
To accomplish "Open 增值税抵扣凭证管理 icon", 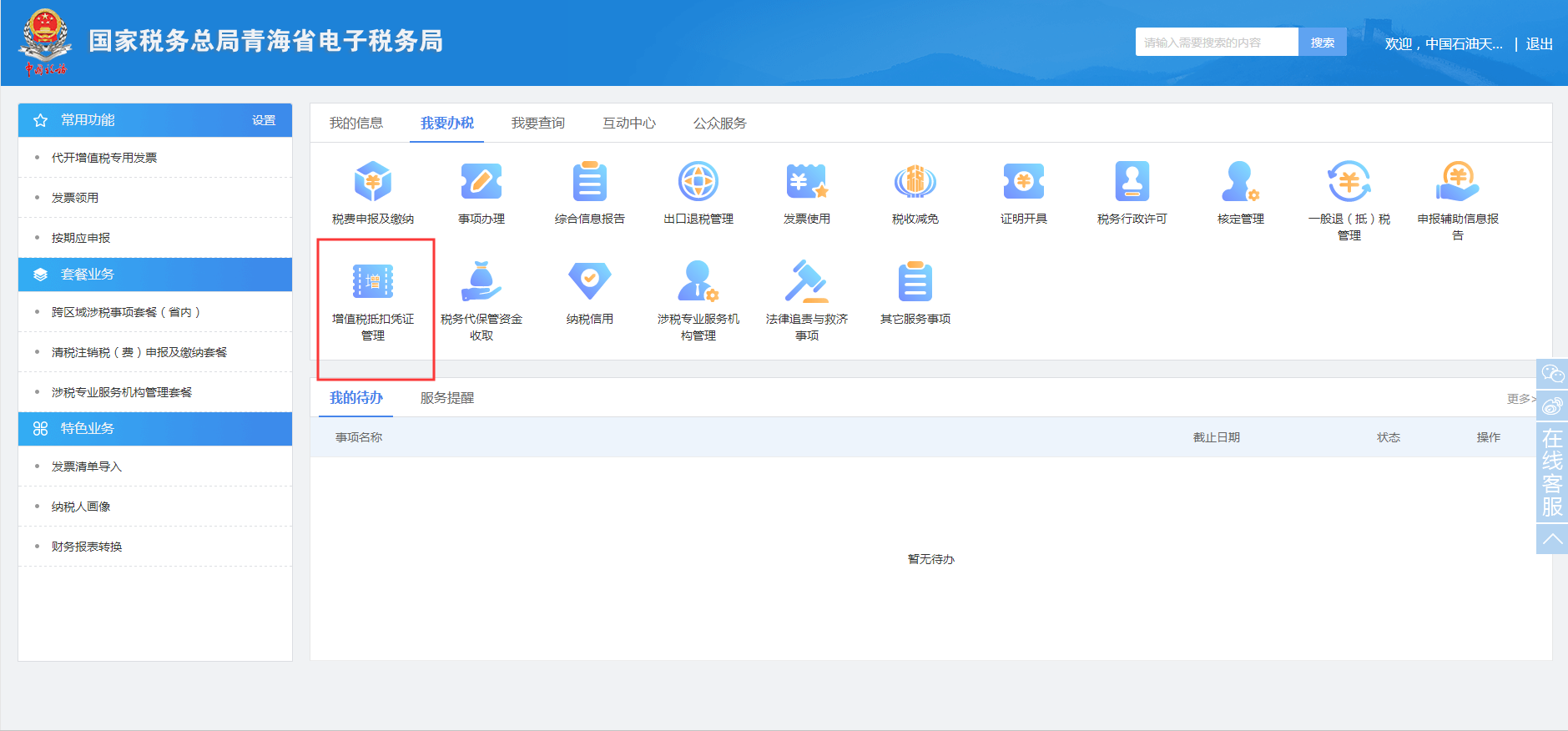I will [373, 281].
